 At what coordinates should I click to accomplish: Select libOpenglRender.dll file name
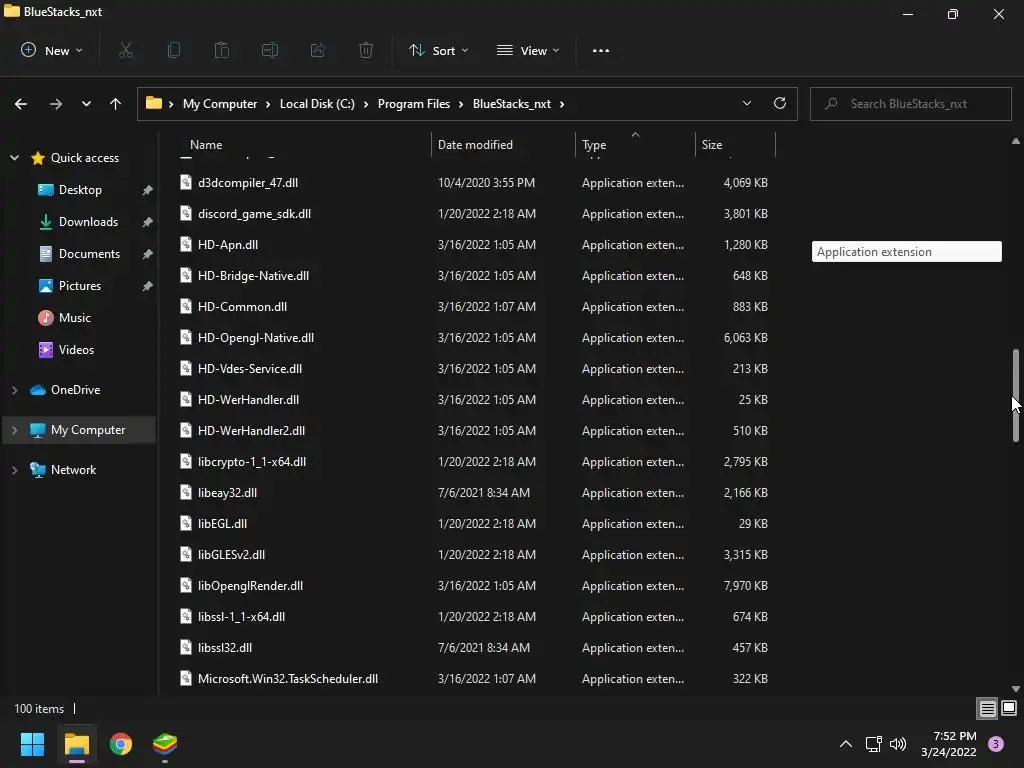pos(250,586)
